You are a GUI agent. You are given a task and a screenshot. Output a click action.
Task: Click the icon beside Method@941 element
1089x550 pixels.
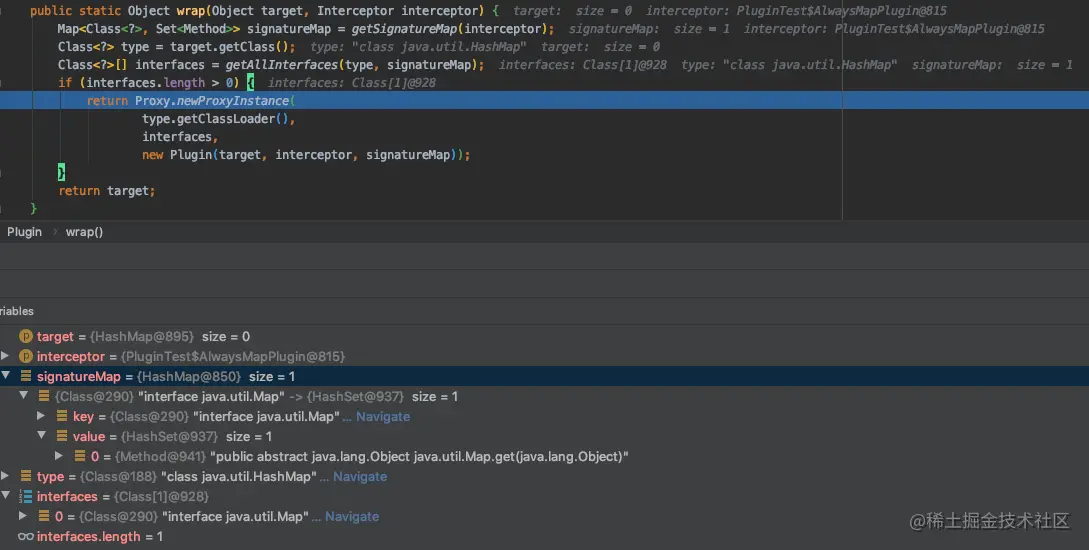80,456
